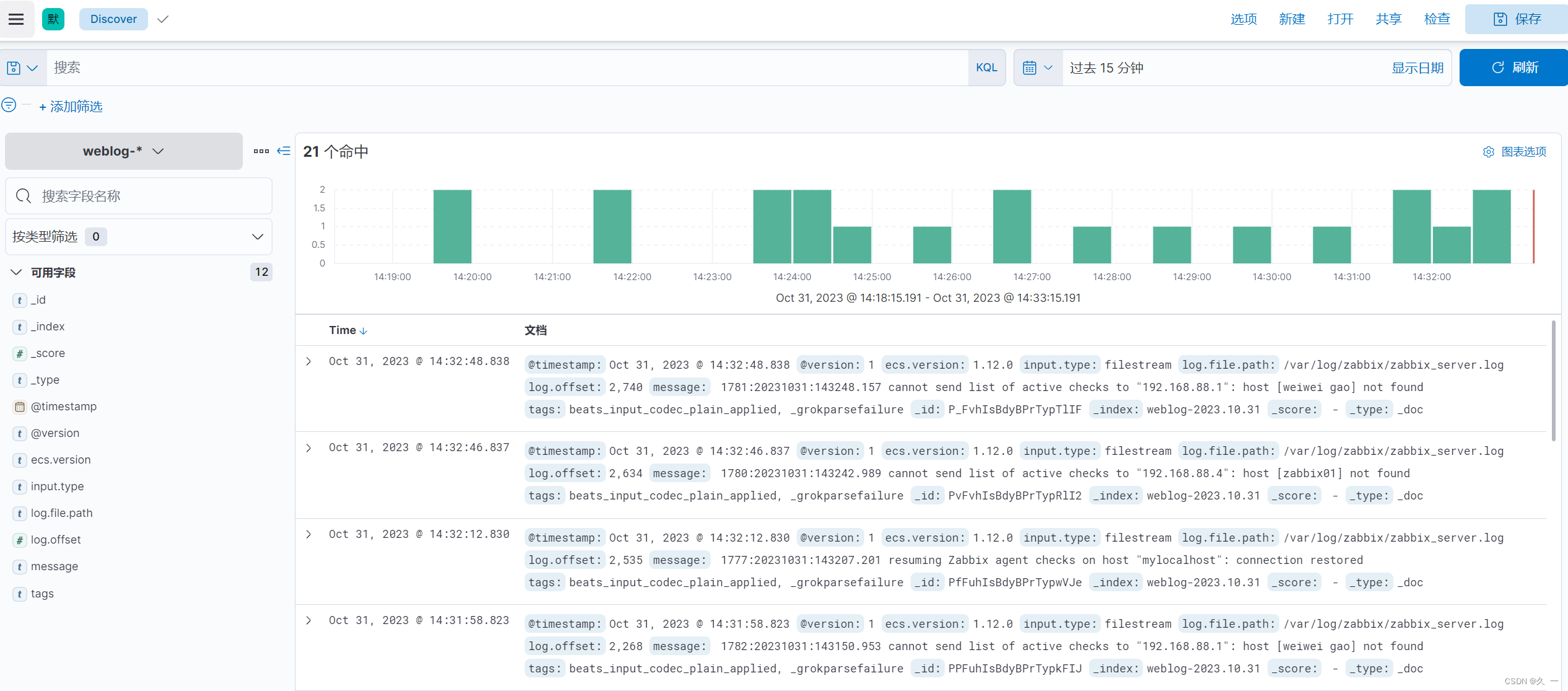This screenshot has width=1568, height=691.
Task: Click the filter options circle icon
Action: 9,105
